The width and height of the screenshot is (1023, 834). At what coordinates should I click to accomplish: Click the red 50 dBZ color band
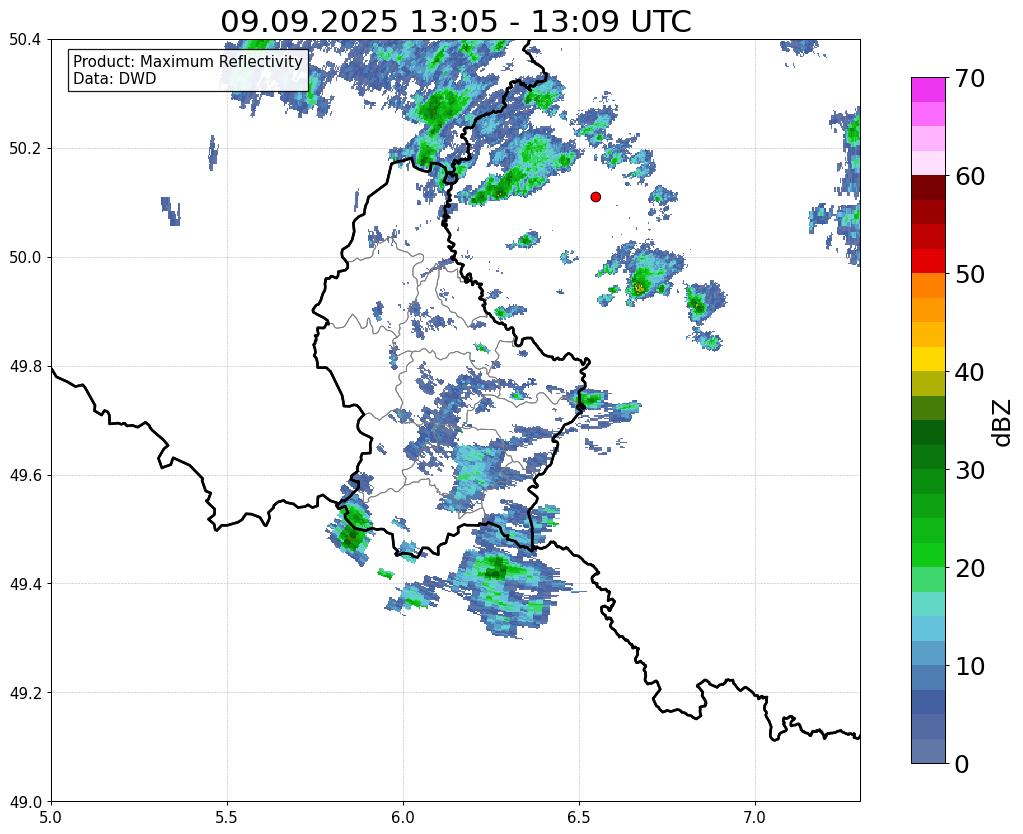(x=928, y=261)
